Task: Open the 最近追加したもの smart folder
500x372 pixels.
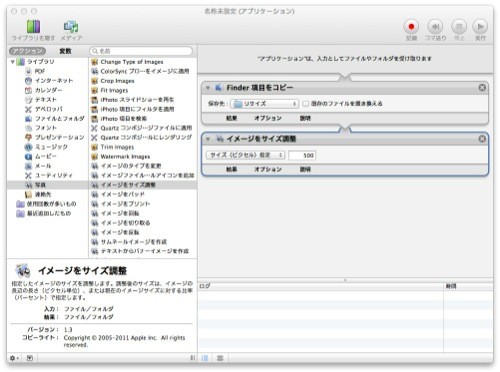Action: [44, 213]
